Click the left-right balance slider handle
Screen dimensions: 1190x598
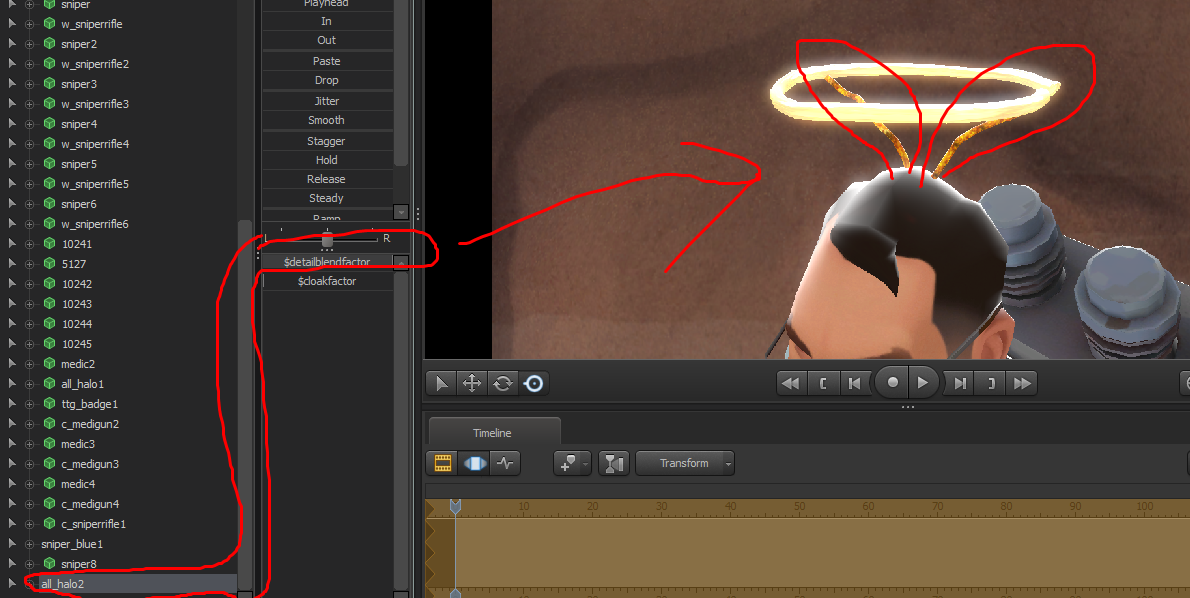click(327, 240)
